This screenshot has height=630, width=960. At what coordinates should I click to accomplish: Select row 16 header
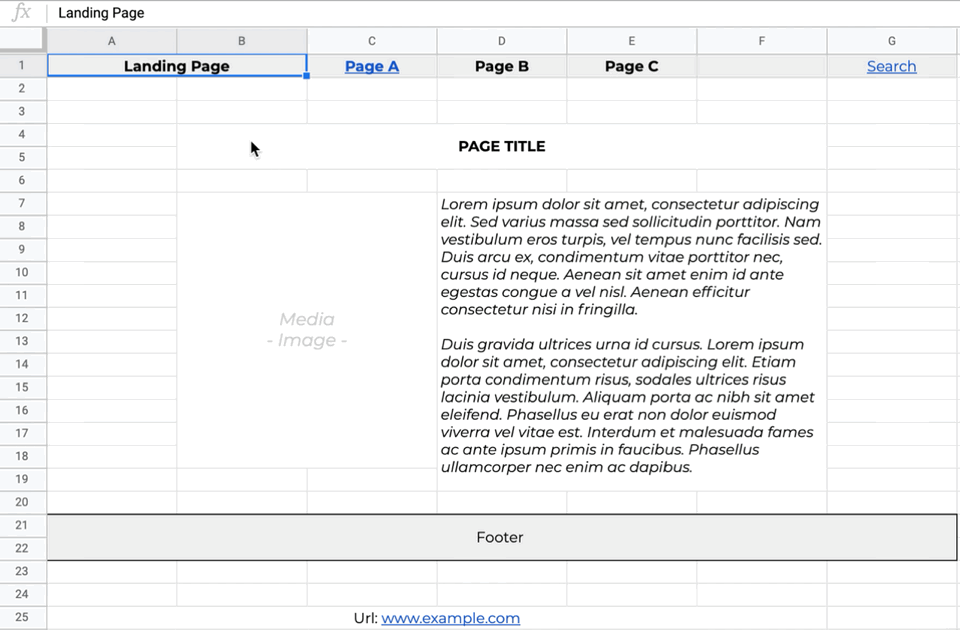click(22, 410)
